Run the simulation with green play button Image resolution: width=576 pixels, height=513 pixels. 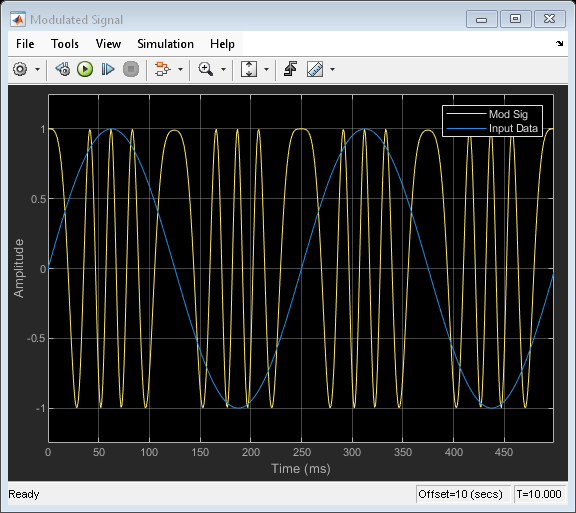tap(85, 69)
